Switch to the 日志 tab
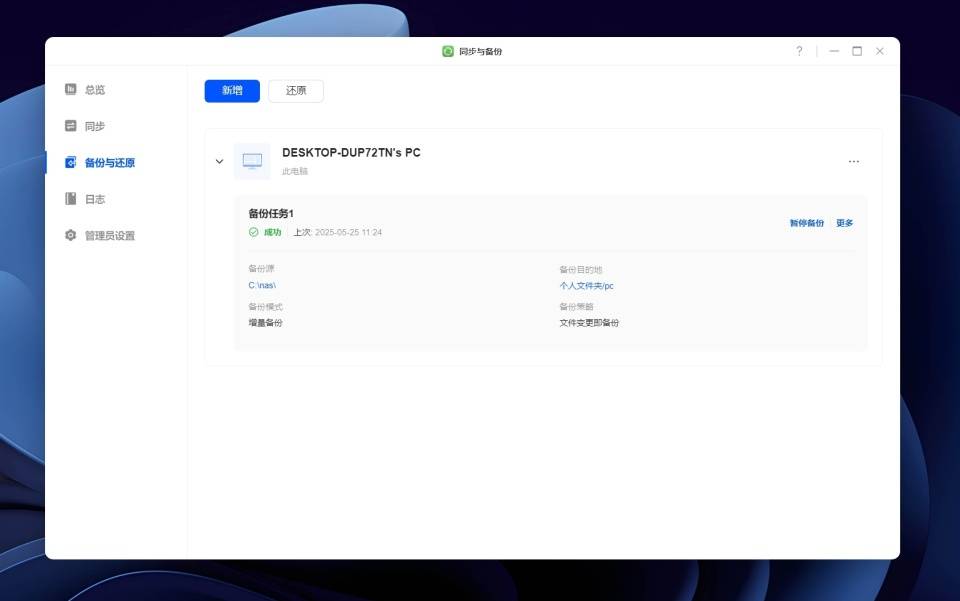 click(95, 199)
